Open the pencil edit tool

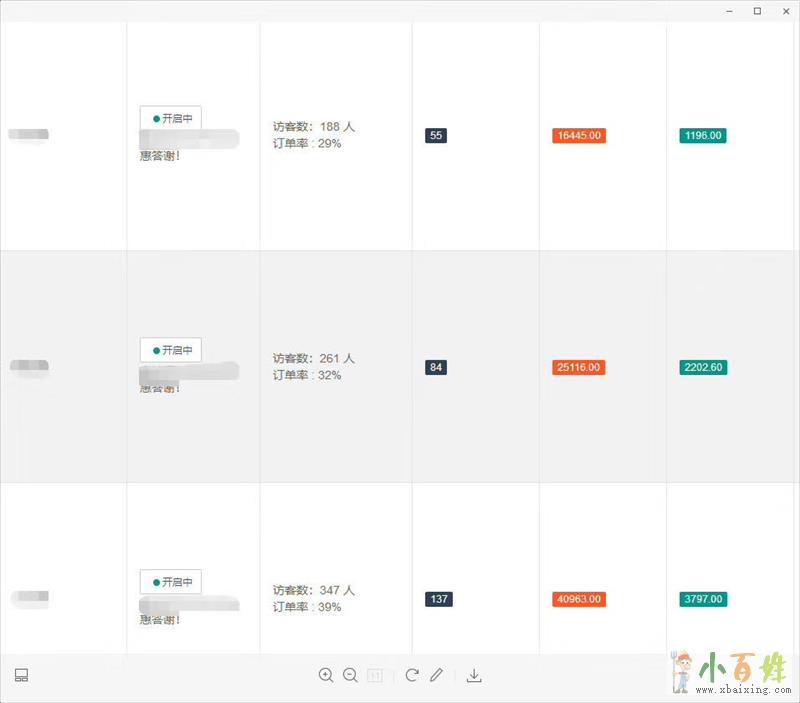(436, 675)
